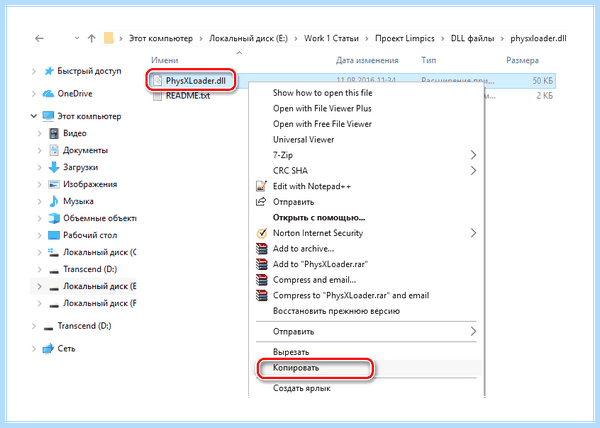Select the PhysXLoader.dll file name

tap(196, 81)
